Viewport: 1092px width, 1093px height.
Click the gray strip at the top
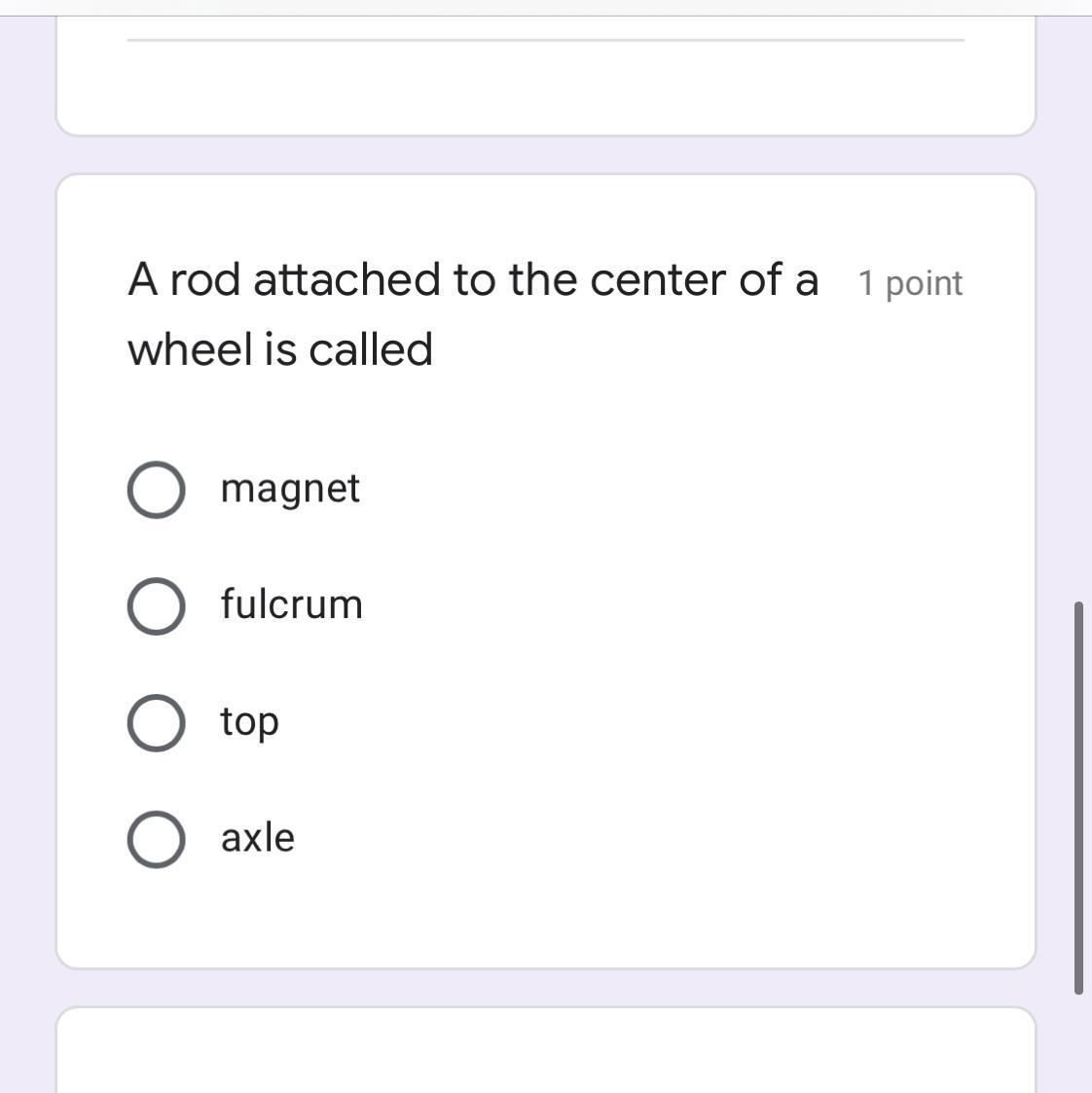545,7
